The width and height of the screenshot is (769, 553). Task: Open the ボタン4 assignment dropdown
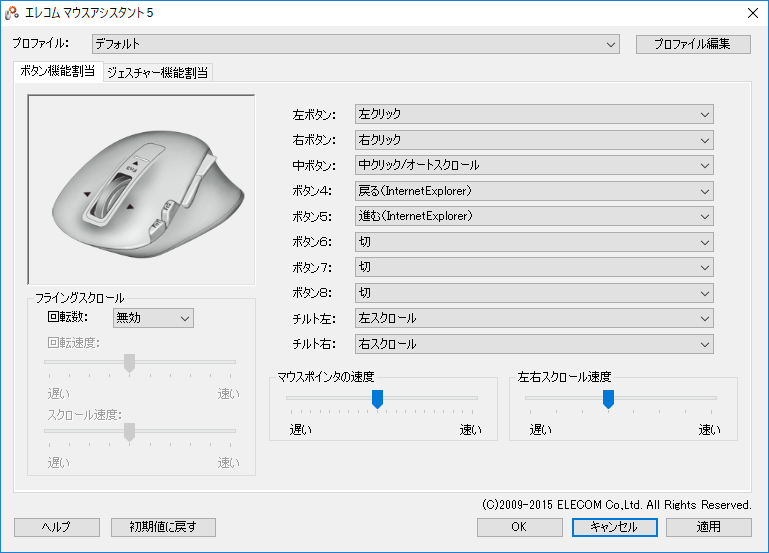[534, 190]
